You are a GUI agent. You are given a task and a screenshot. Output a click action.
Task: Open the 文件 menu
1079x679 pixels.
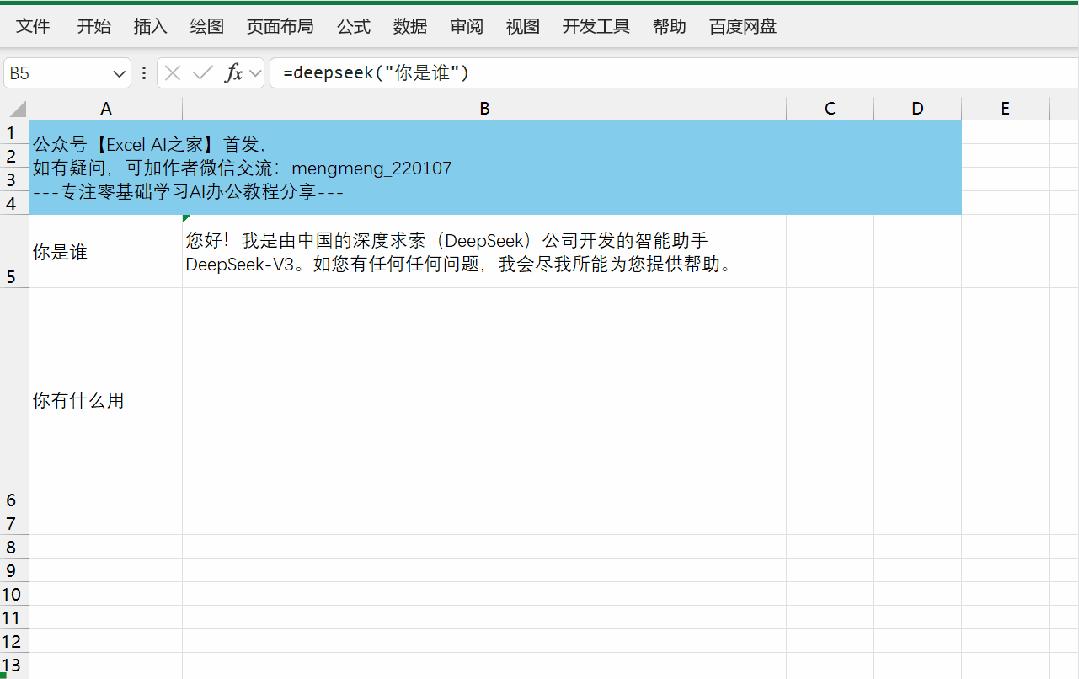(32, 27)
